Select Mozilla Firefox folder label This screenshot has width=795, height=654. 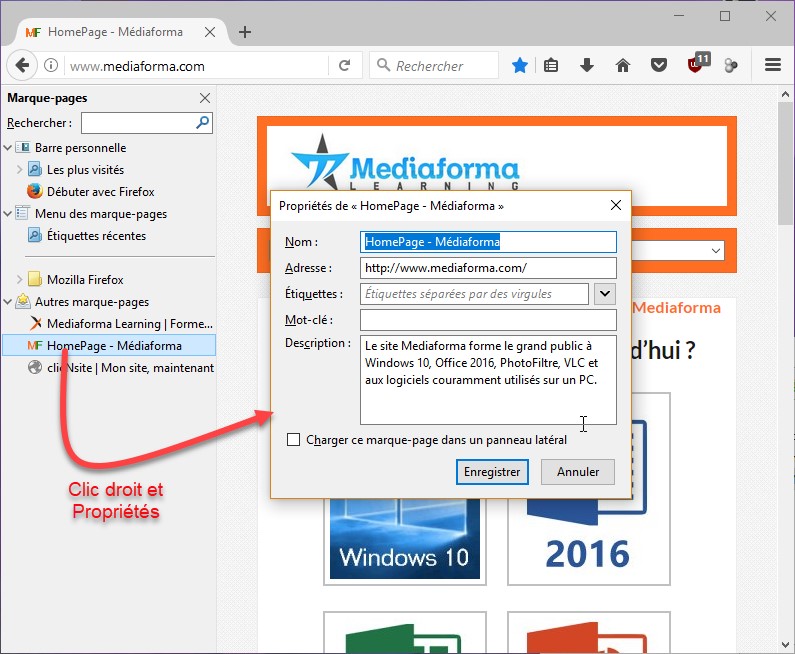[x=85, y=280]
